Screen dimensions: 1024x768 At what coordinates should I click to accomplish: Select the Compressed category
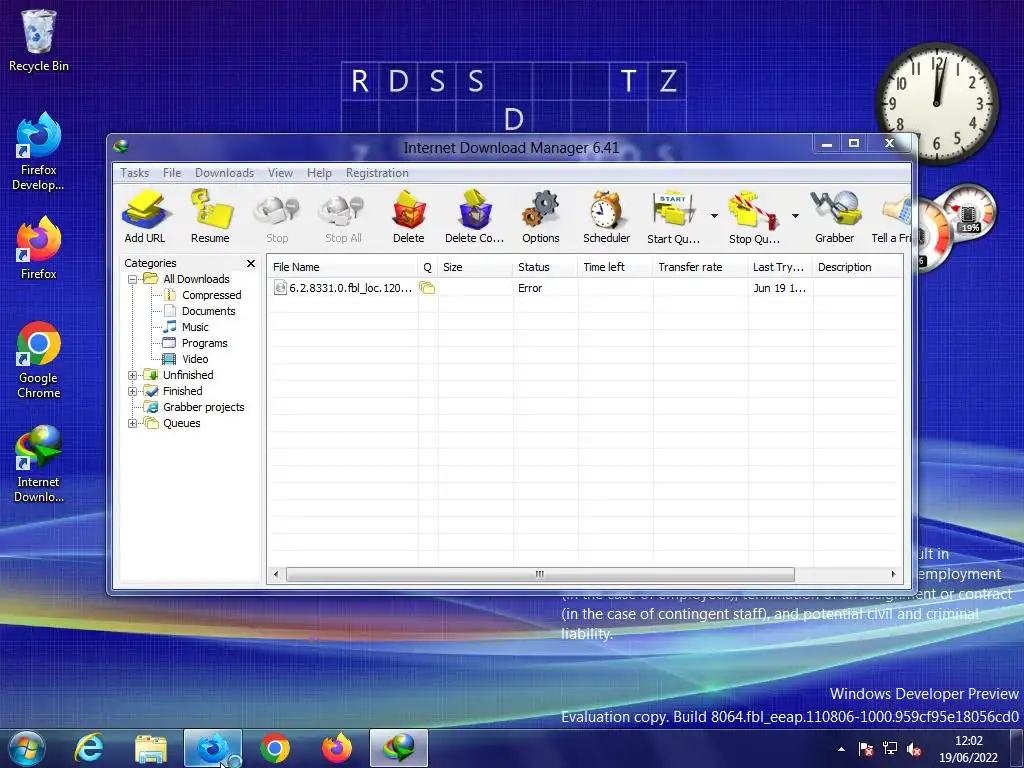[212, 295]
